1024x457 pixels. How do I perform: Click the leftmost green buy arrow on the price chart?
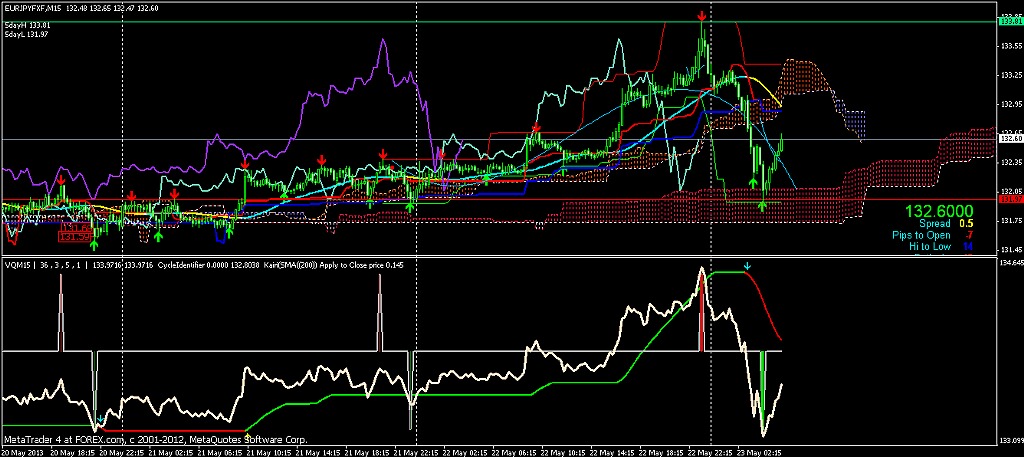point(94,243)
